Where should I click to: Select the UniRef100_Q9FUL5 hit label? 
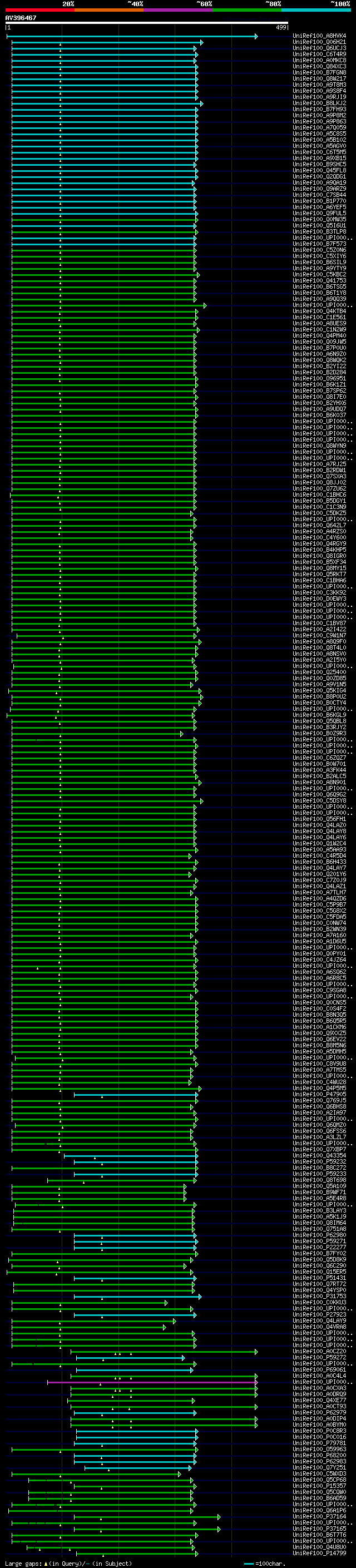pyautogui.click(x=319, y=213)
